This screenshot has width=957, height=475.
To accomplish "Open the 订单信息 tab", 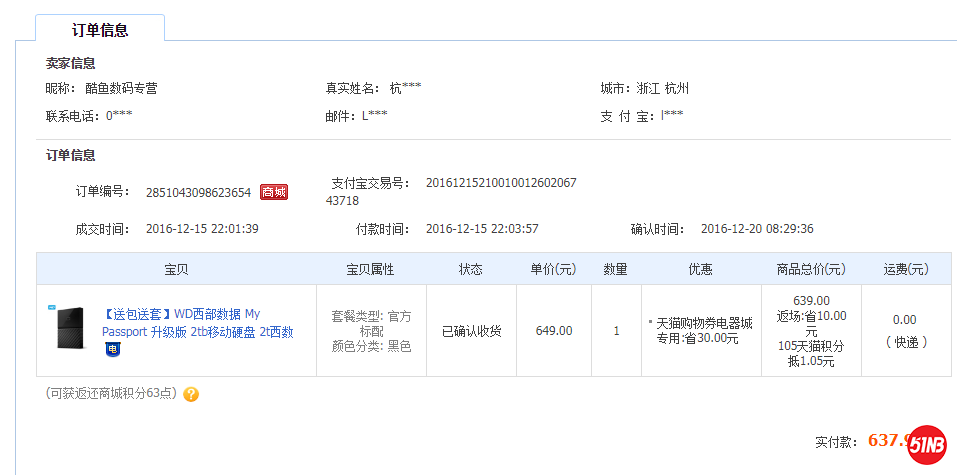I will pos(100,29).
